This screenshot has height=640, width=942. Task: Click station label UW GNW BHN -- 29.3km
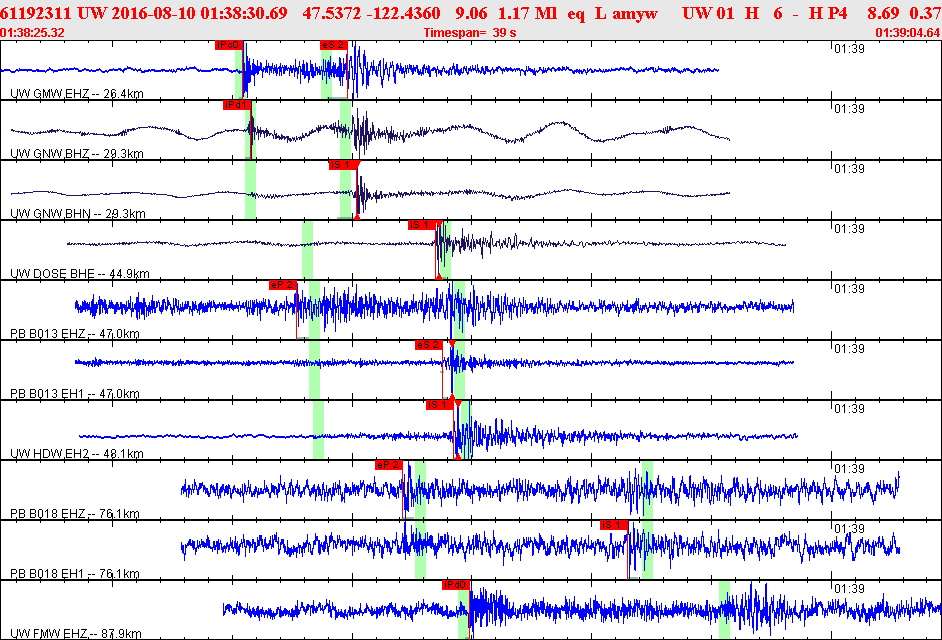(x=78, y=214)
